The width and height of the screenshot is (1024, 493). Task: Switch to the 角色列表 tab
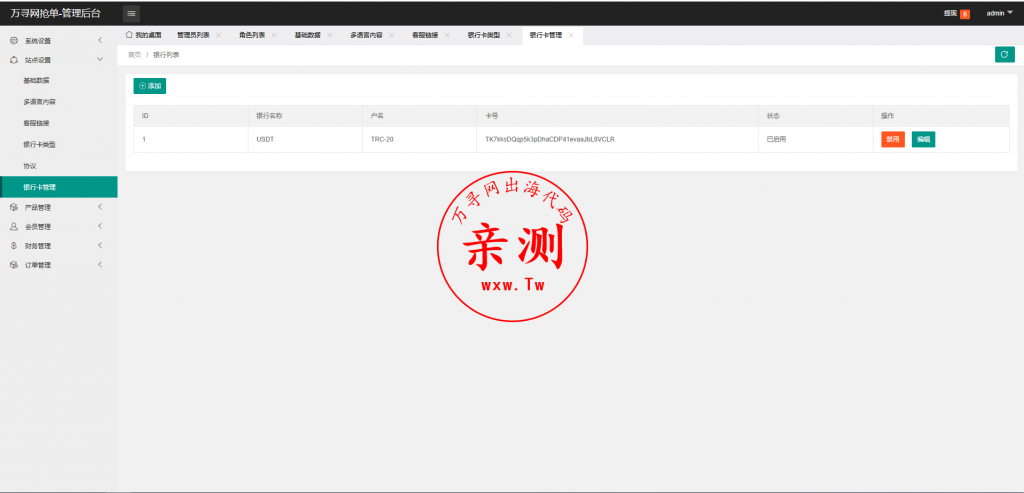pos(252,35)
